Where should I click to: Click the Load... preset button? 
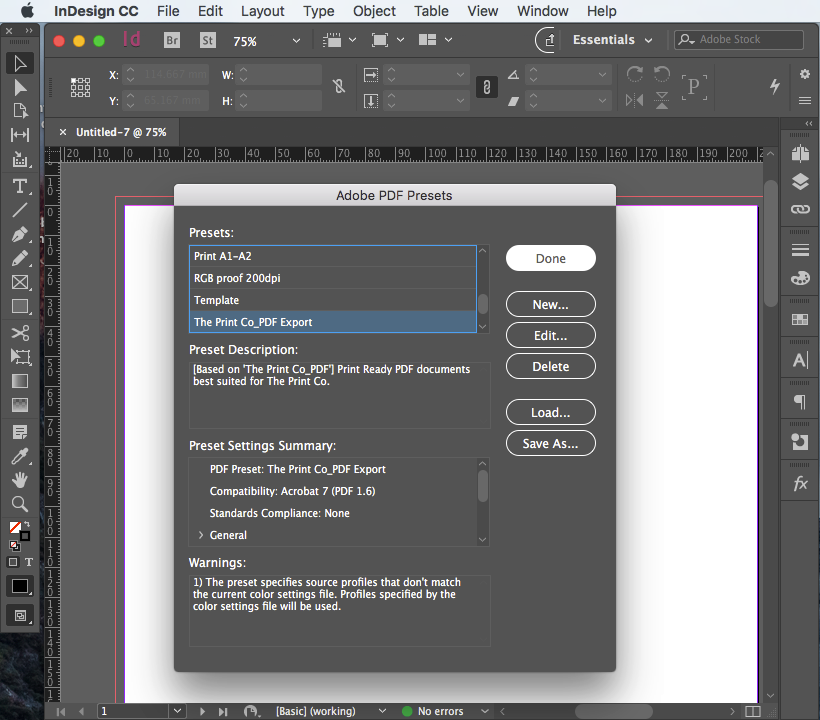pyautogui.click(x=551, y=413)
